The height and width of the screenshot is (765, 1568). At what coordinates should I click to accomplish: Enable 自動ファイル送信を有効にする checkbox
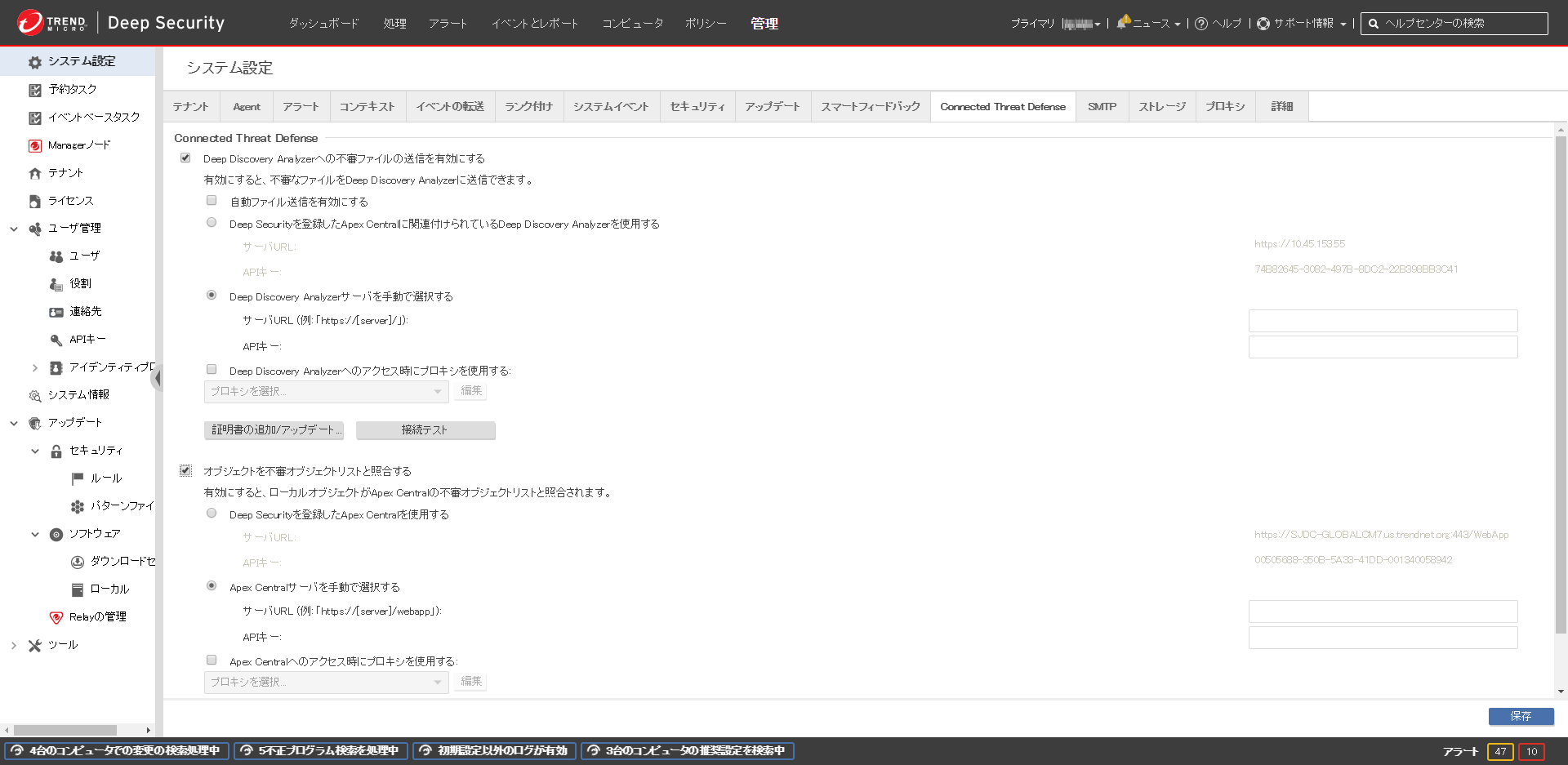[x=212, y=201]
